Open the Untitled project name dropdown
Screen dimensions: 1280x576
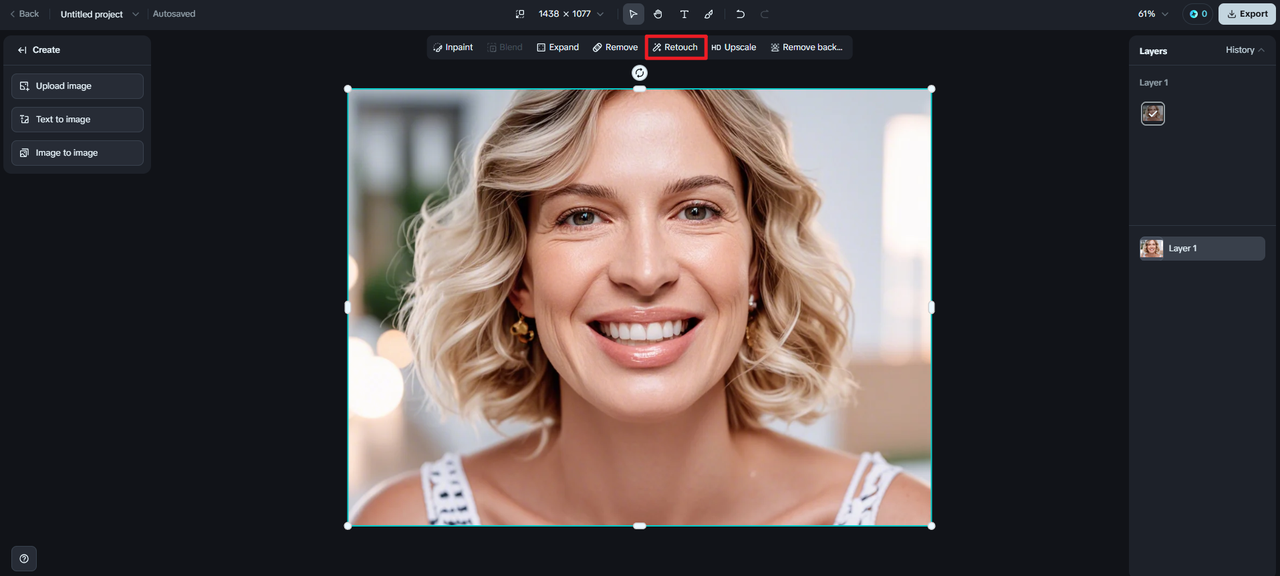click(x=99, y=14)
